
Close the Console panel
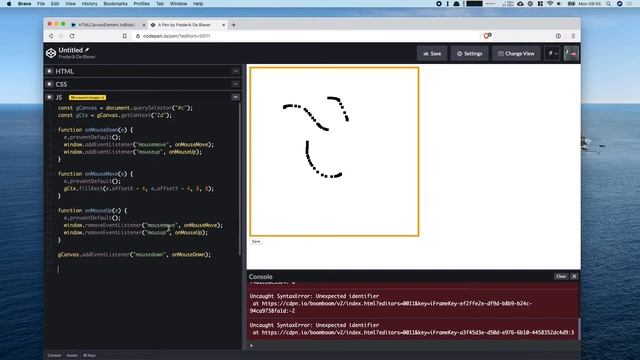pos(574,276)
